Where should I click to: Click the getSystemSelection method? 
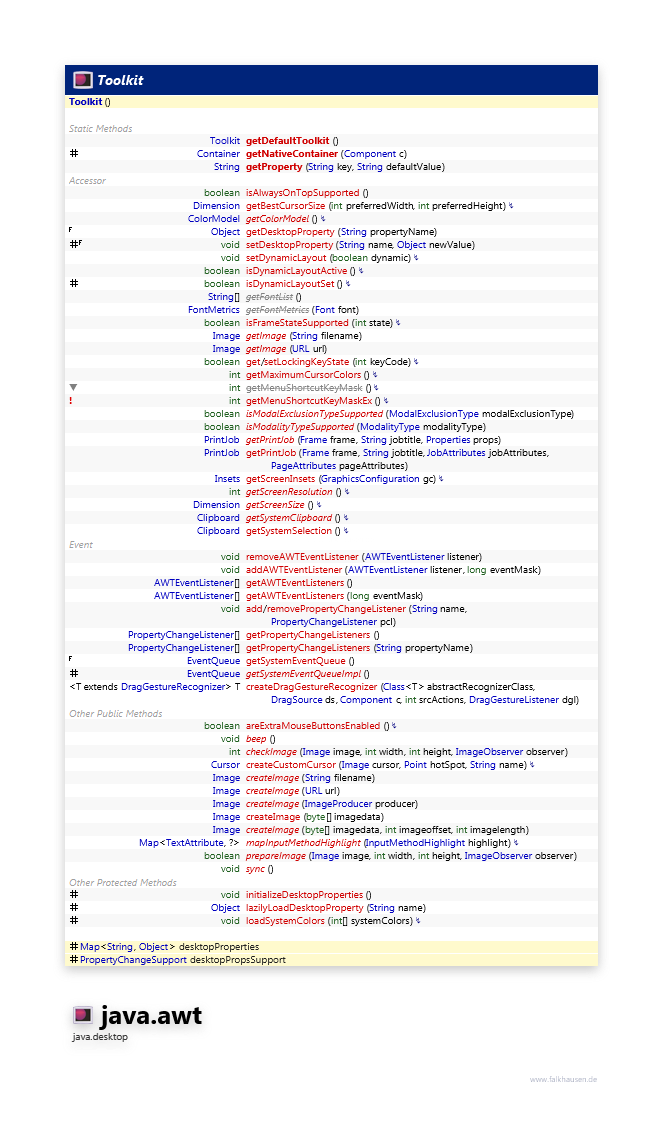(289, 531)
